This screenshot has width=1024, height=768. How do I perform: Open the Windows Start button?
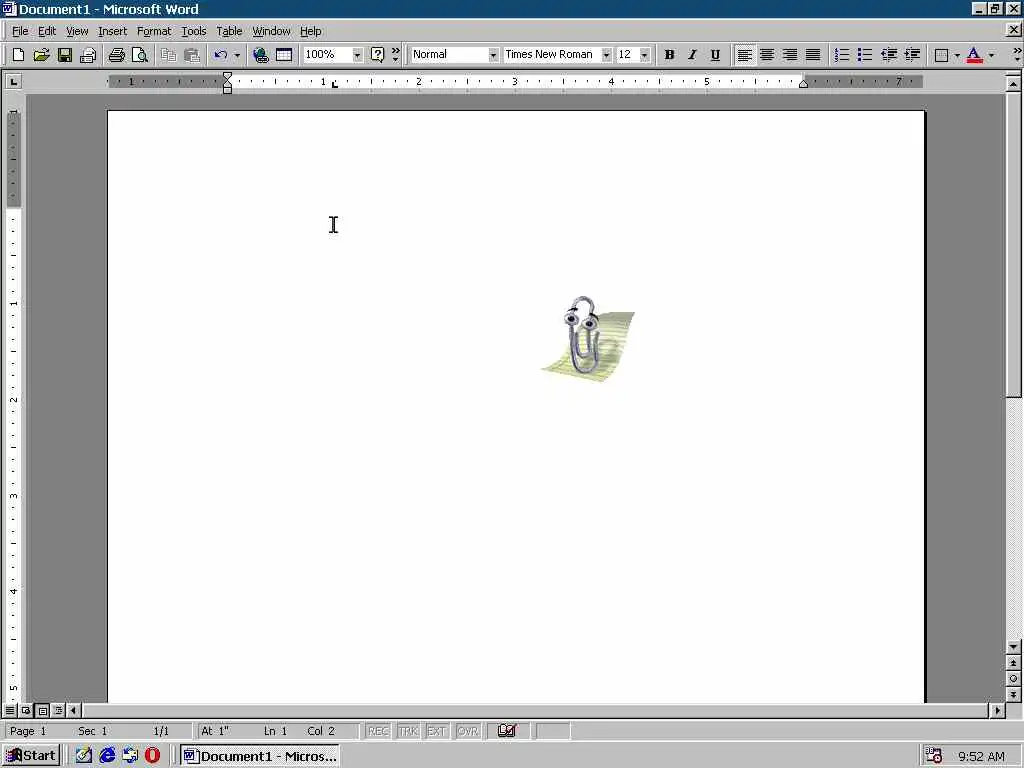(31, 756)
